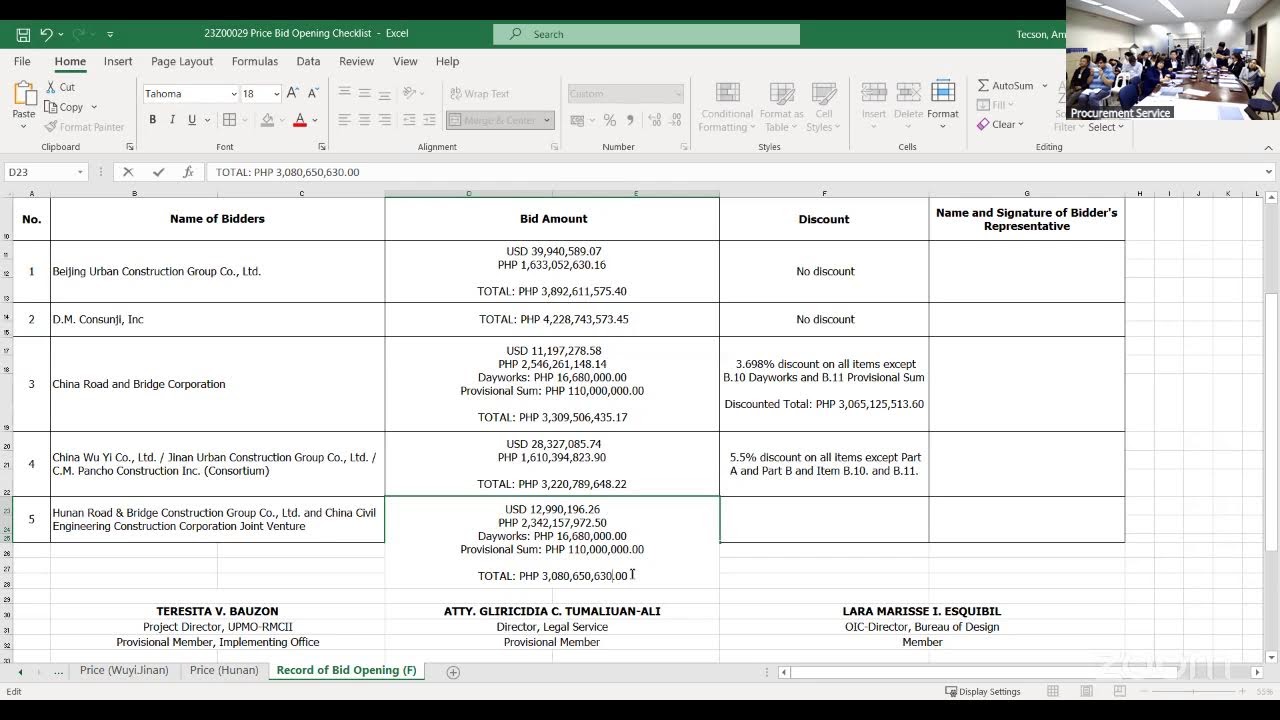Open the Insert Function dialog
1280x720 pixels.
[187, 172]
